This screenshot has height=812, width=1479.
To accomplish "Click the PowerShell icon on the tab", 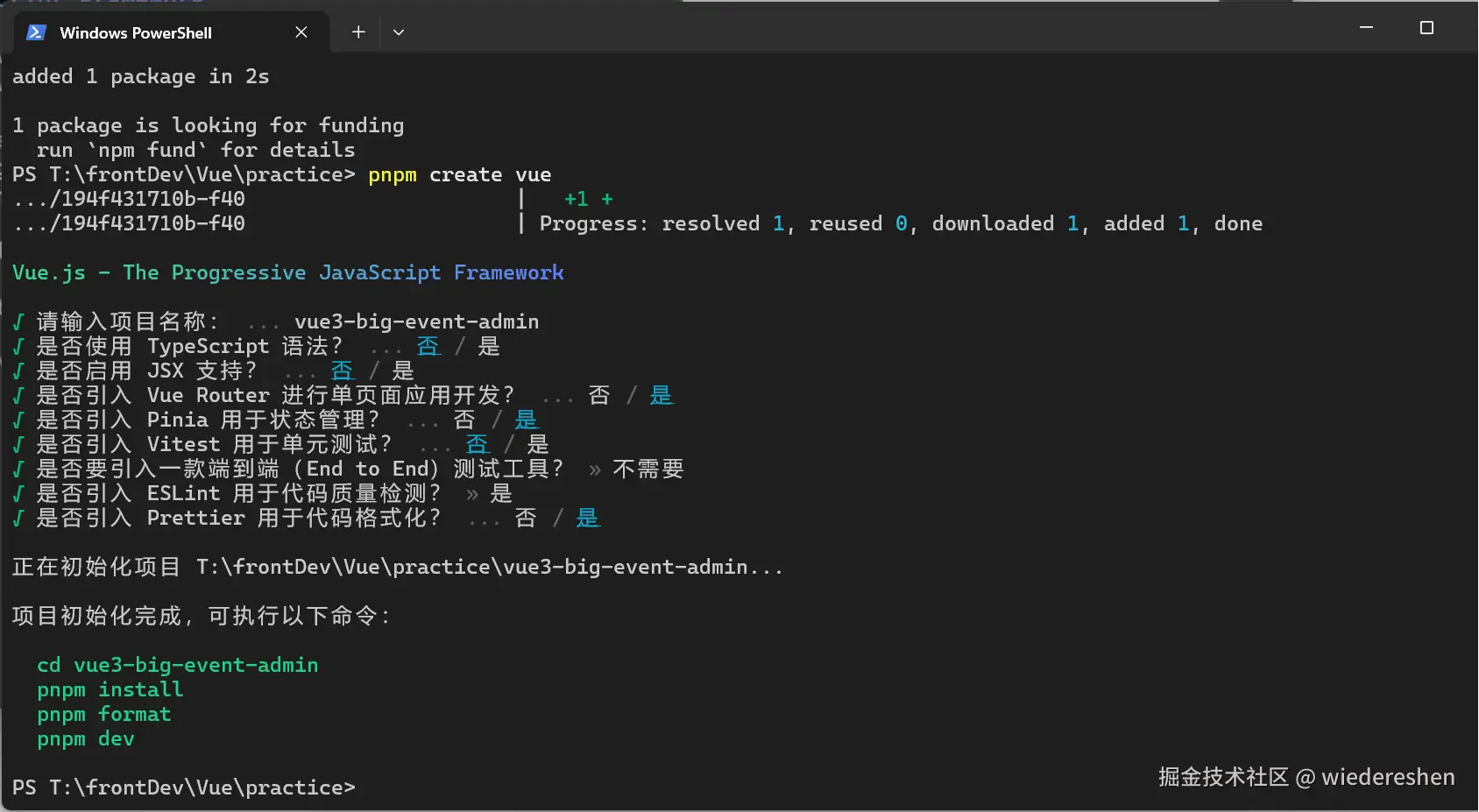I will [x=36, y=32].
